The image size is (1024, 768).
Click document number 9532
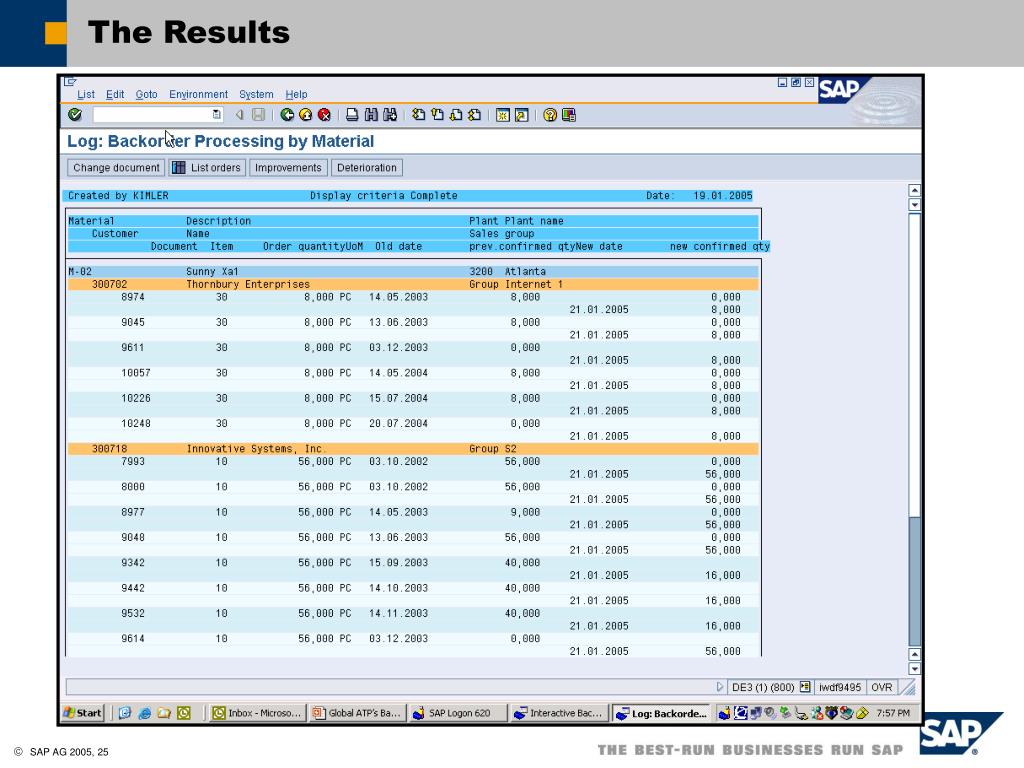(x=133, y=614)
